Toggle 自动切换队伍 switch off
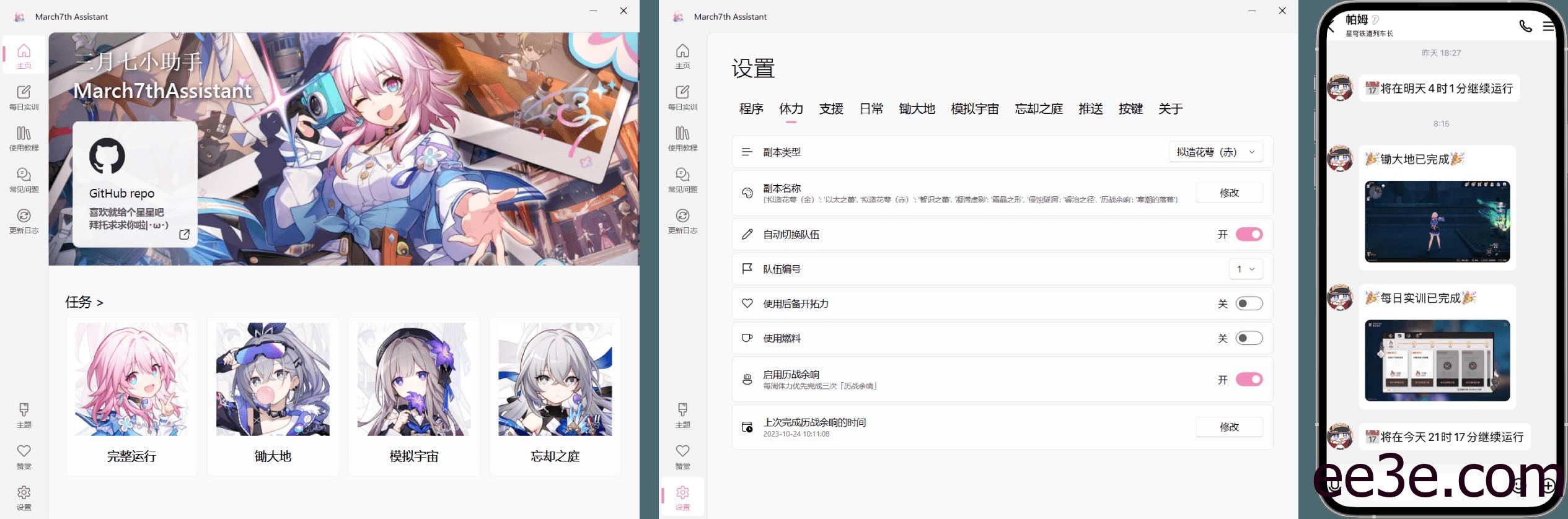This screenshot has height=519, width=1568. pyautogui.click(x=1249, y=234)
